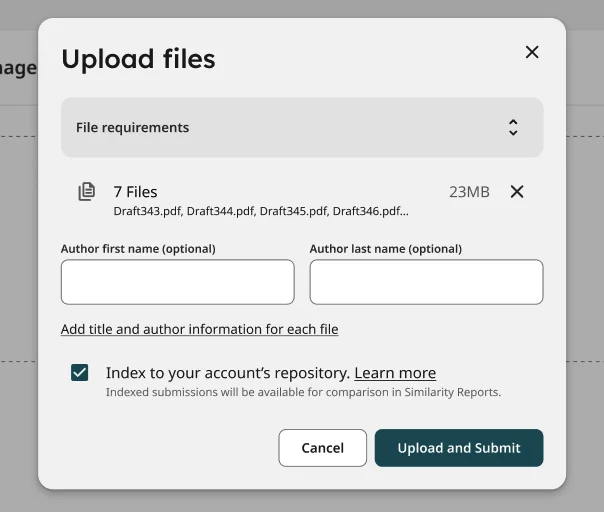Focus the Author first name field
This screenshot has height=512, width=604.
click(x=178, y=282)
